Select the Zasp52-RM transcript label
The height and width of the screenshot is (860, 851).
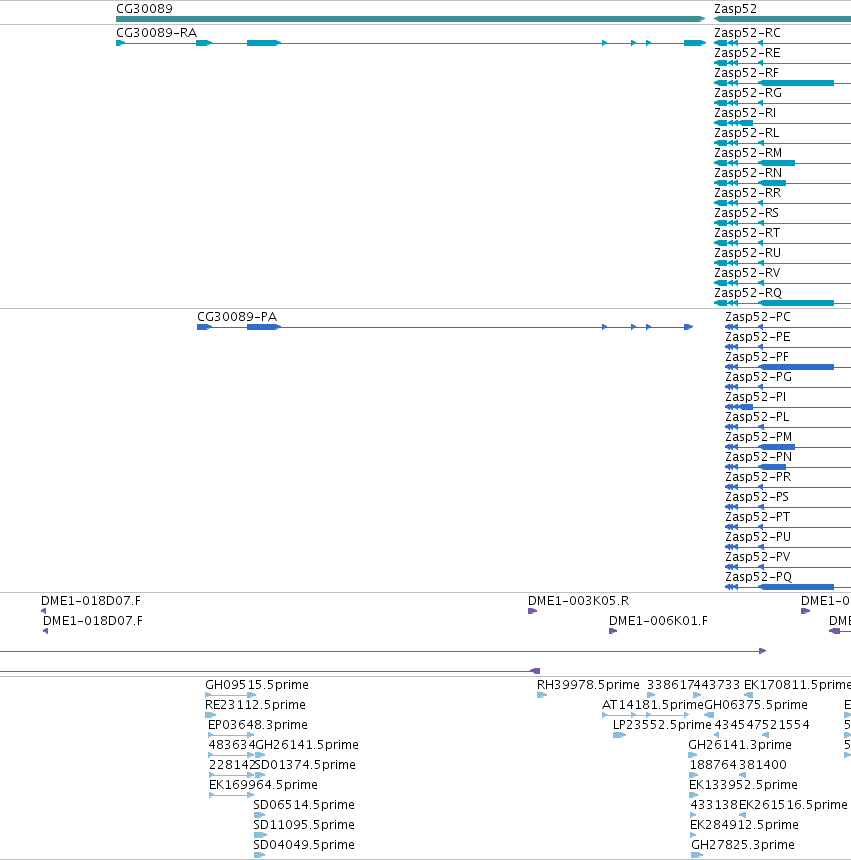(x=748, y=153)
